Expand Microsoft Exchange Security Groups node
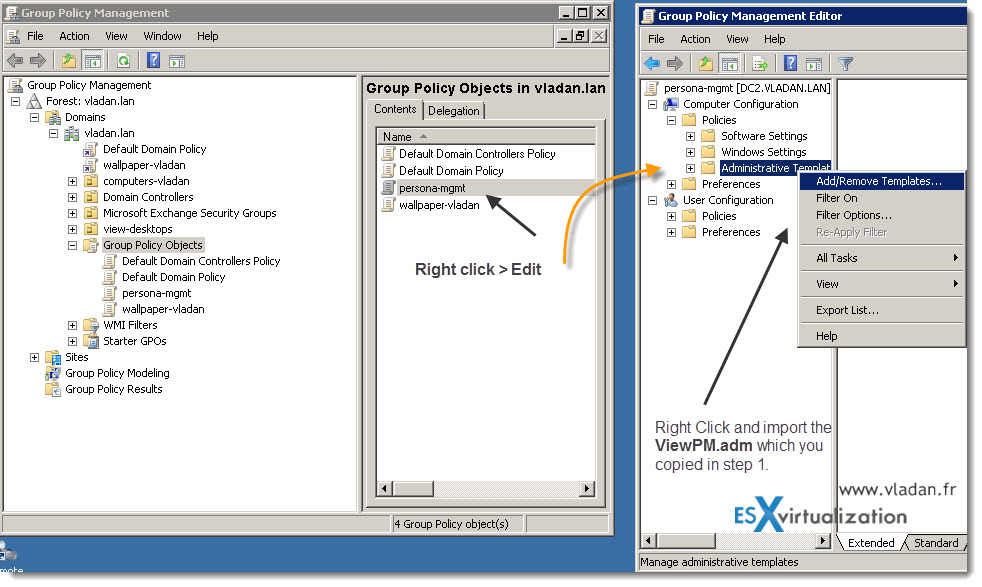Screen dimensions: 982x587 coord(72,214)
